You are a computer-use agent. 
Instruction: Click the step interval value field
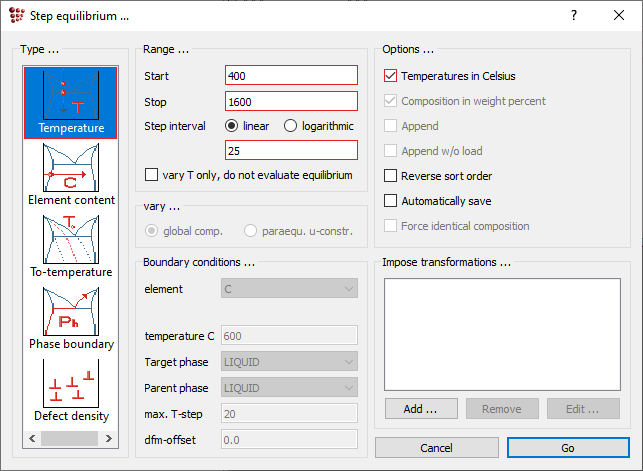click(291, 151)
